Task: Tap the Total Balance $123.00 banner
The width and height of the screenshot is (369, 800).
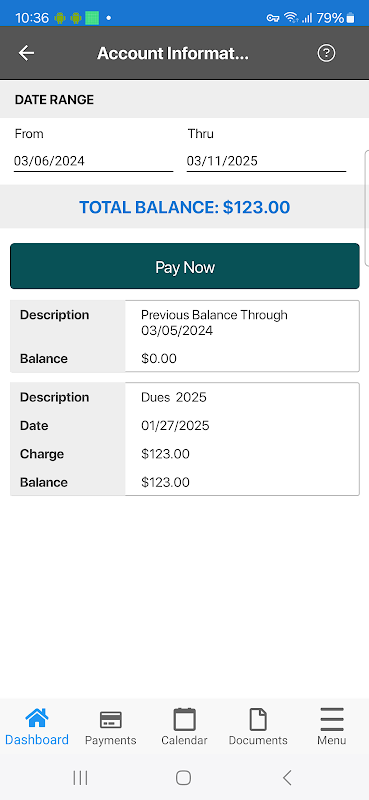Action: tap(184, 207)
